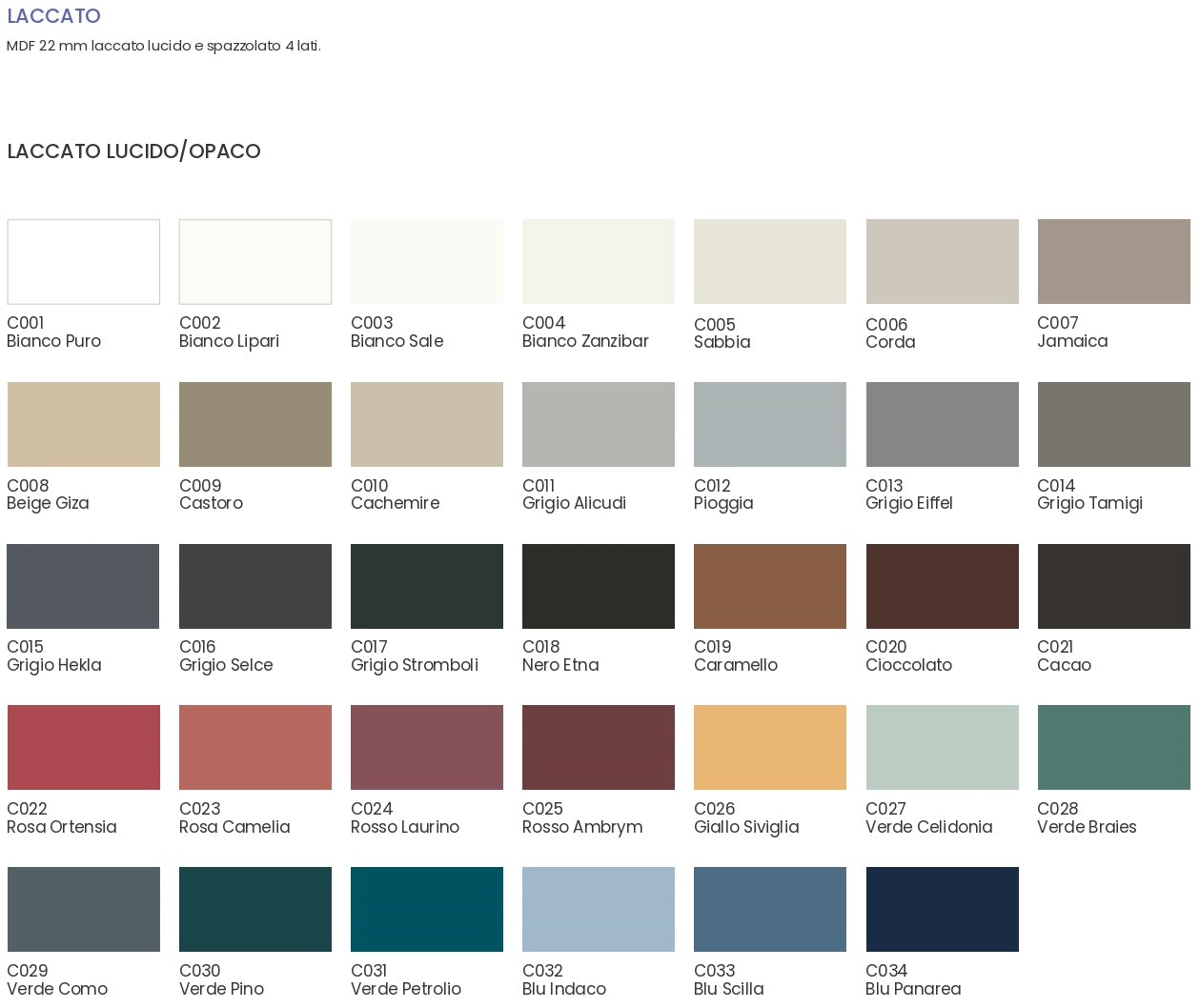
Task: Select the C028 Verde Braies swatch
Action: coord(1113,747)
